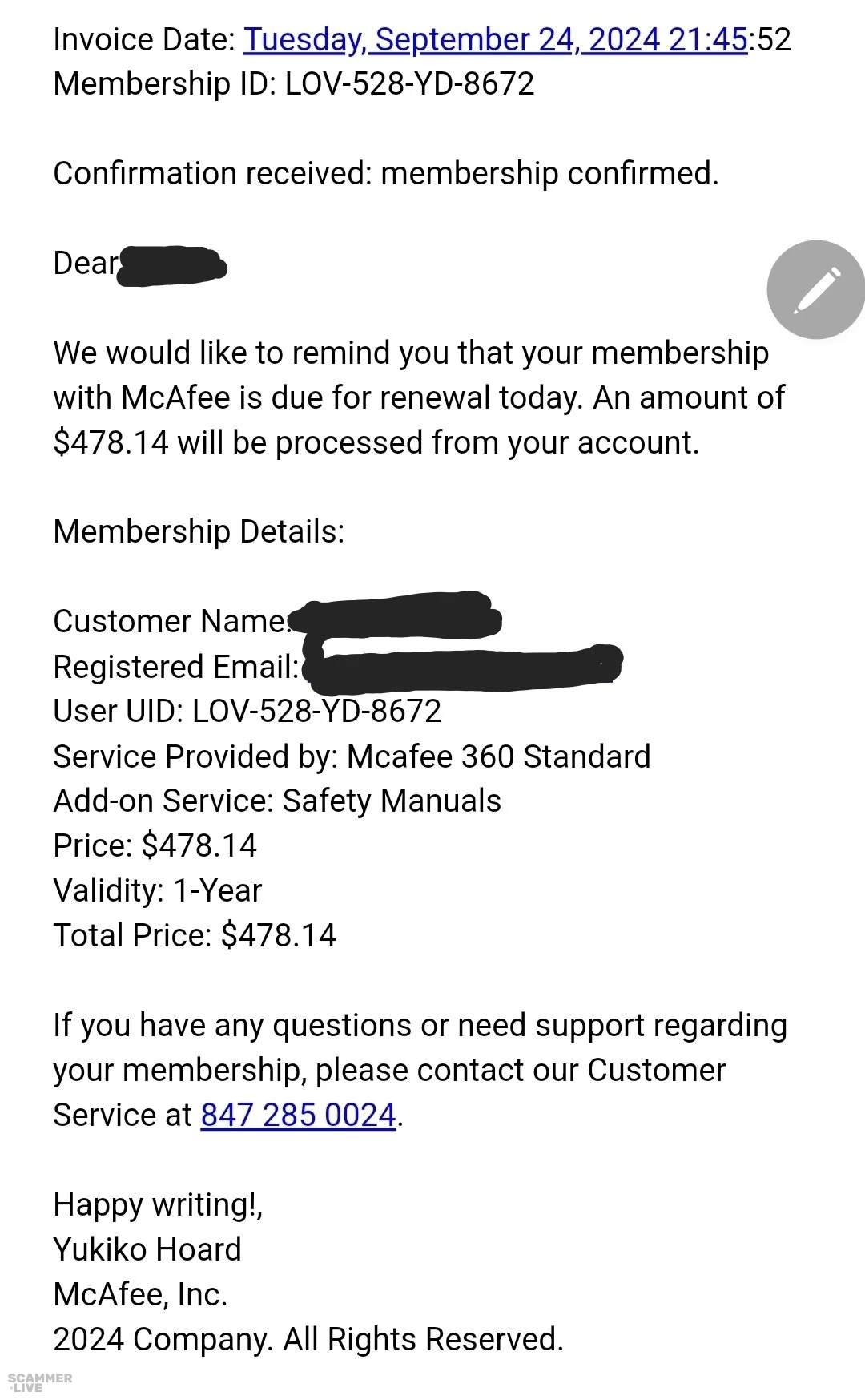This screenshot has width=865, height=1400.
Task: Click the User UID line
Action: (247, 712)
